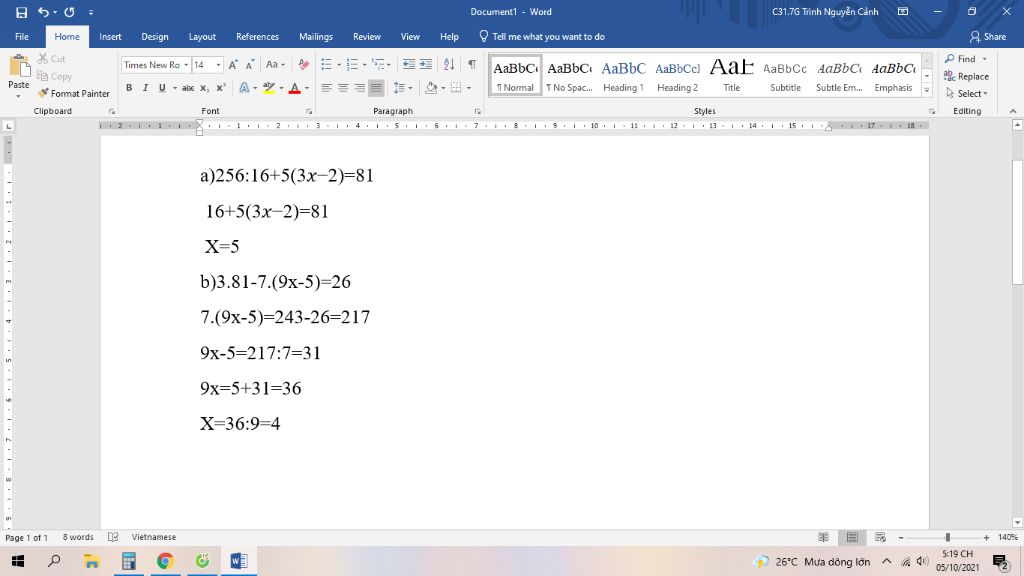Screen dimensions: 1024x576
Task: Increase font size with the grow icon
Action: [233, 65]
